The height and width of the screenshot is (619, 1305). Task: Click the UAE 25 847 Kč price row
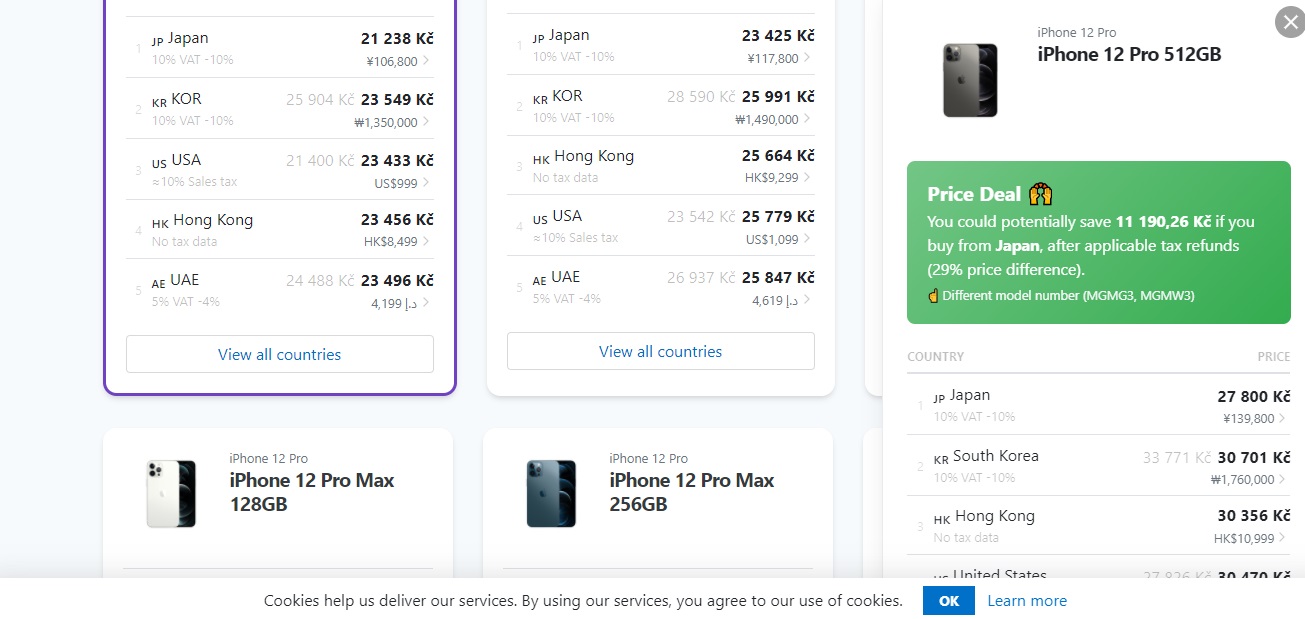point(660,287)
